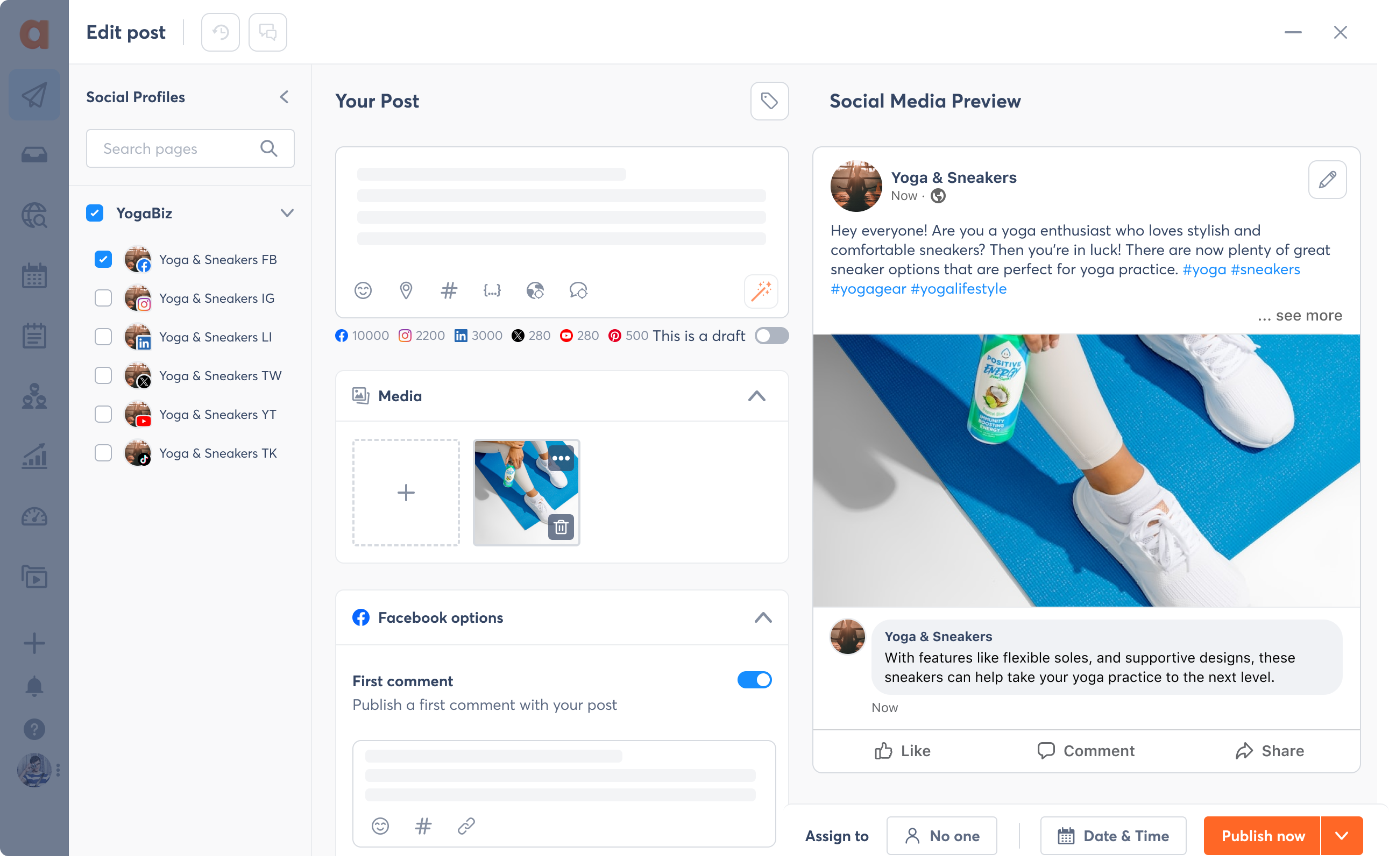Click the emoji icon in first comment toolbar
Screen dimensions: 1389x868
[x=380, y=826]
